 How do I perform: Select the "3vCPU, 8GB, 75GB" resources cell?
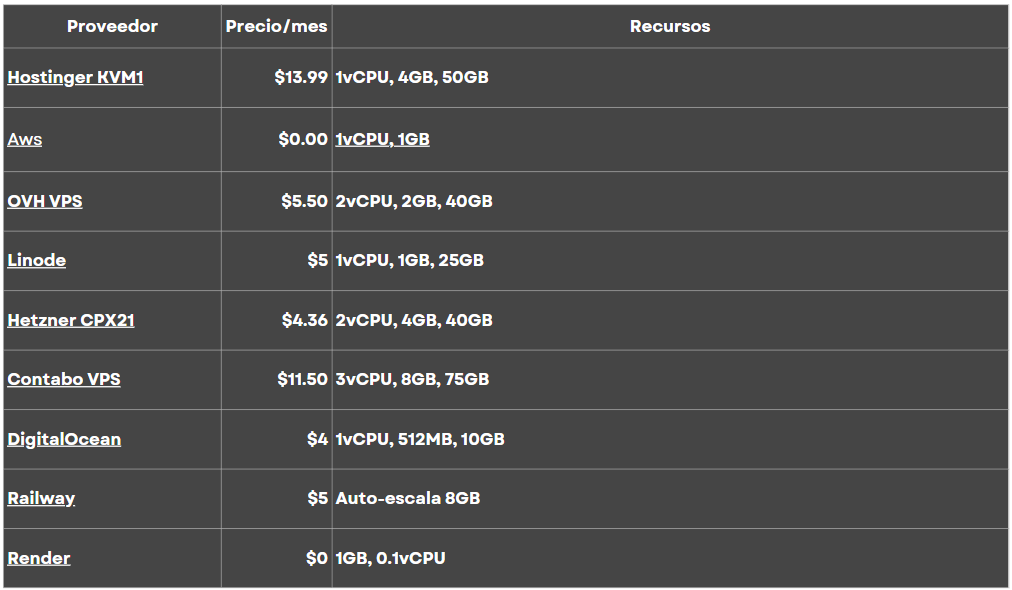pos(412,379)
